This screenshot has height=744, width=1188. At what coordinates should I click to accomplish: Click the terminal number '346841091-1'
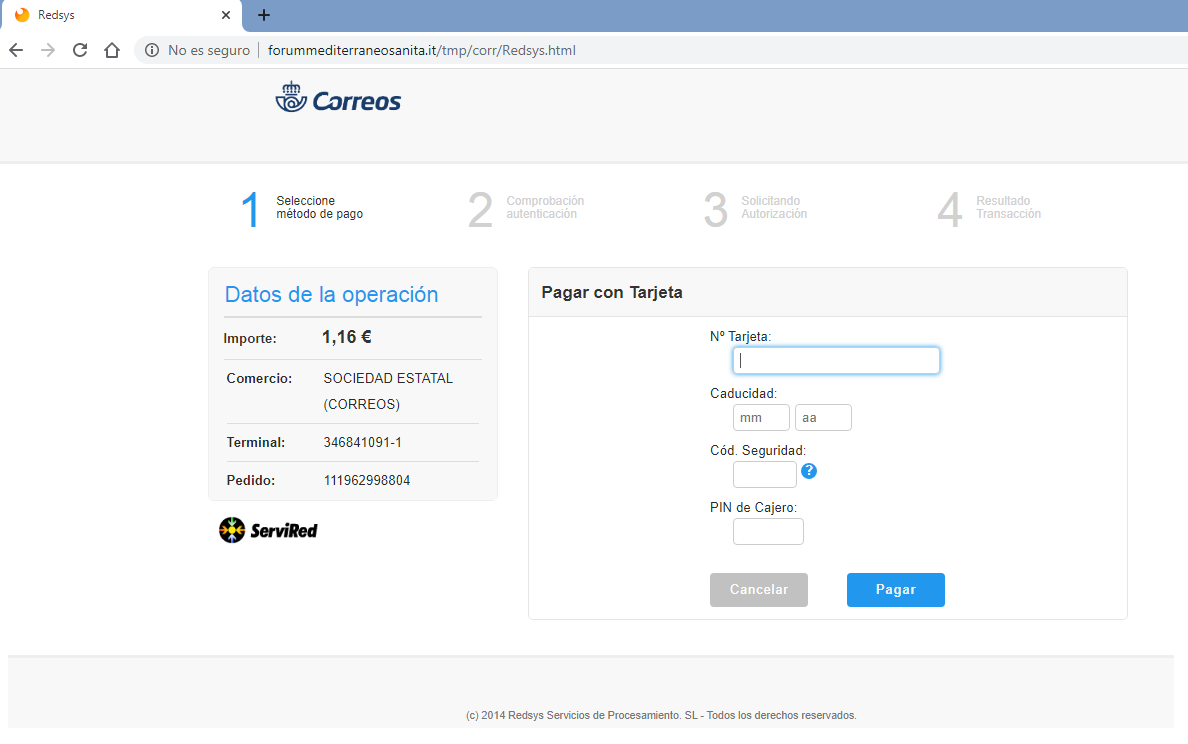363,442
